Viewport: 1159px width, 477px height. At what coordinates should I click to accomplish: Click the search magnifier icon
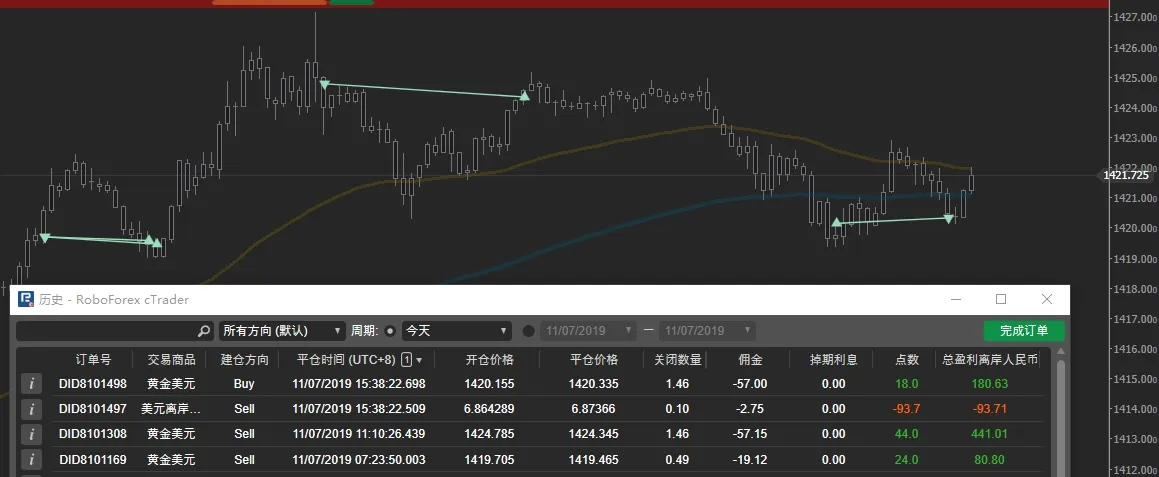204,331
